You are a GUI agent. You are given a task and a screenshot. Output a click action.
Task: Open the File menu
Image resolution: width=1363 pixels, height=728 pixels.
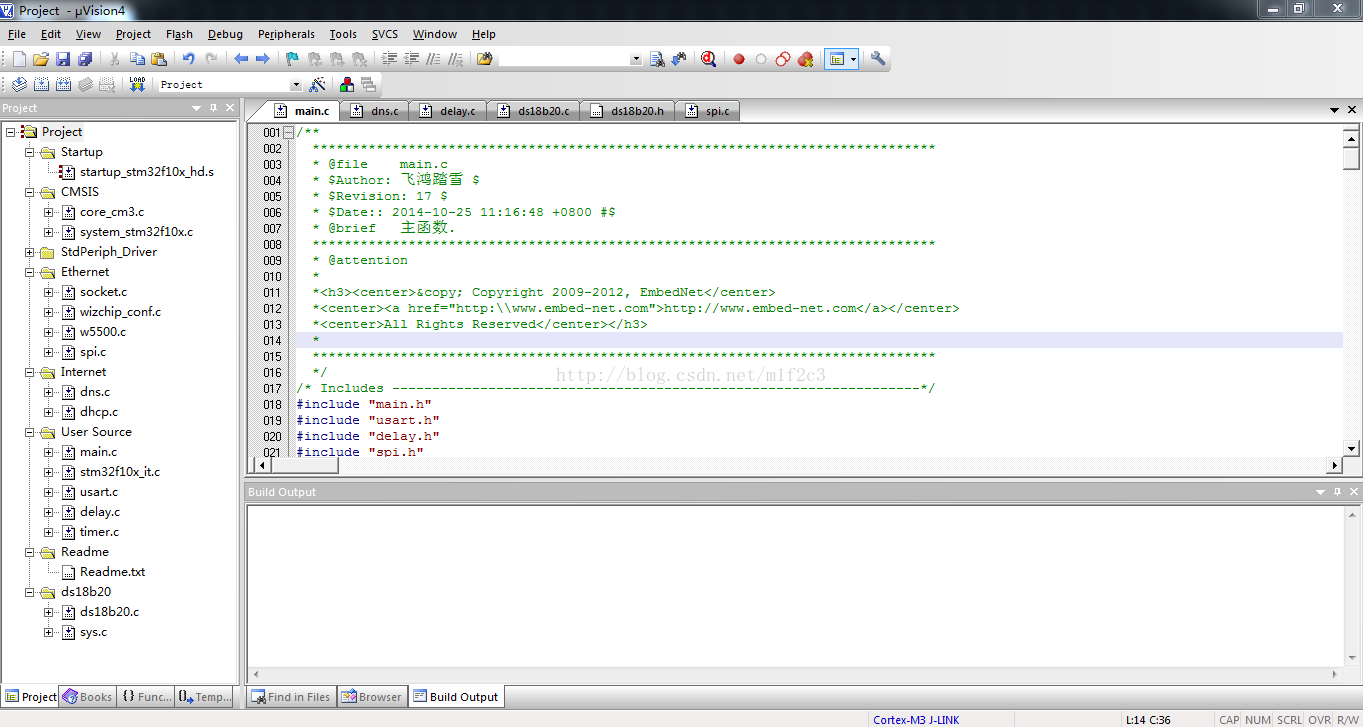click(x=16, y=34)
